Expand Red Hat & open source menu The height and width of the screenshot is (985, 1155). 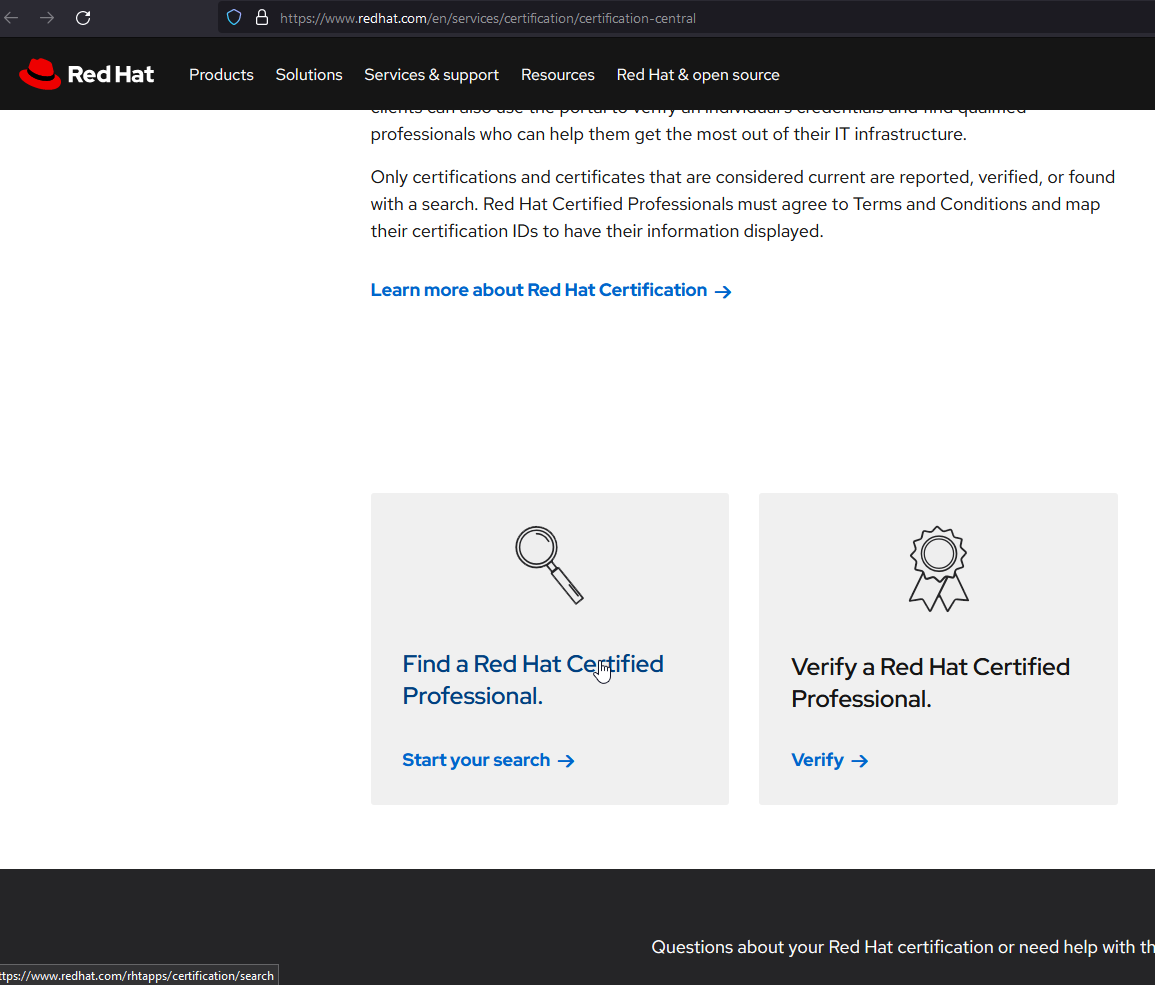pos(698,75)
